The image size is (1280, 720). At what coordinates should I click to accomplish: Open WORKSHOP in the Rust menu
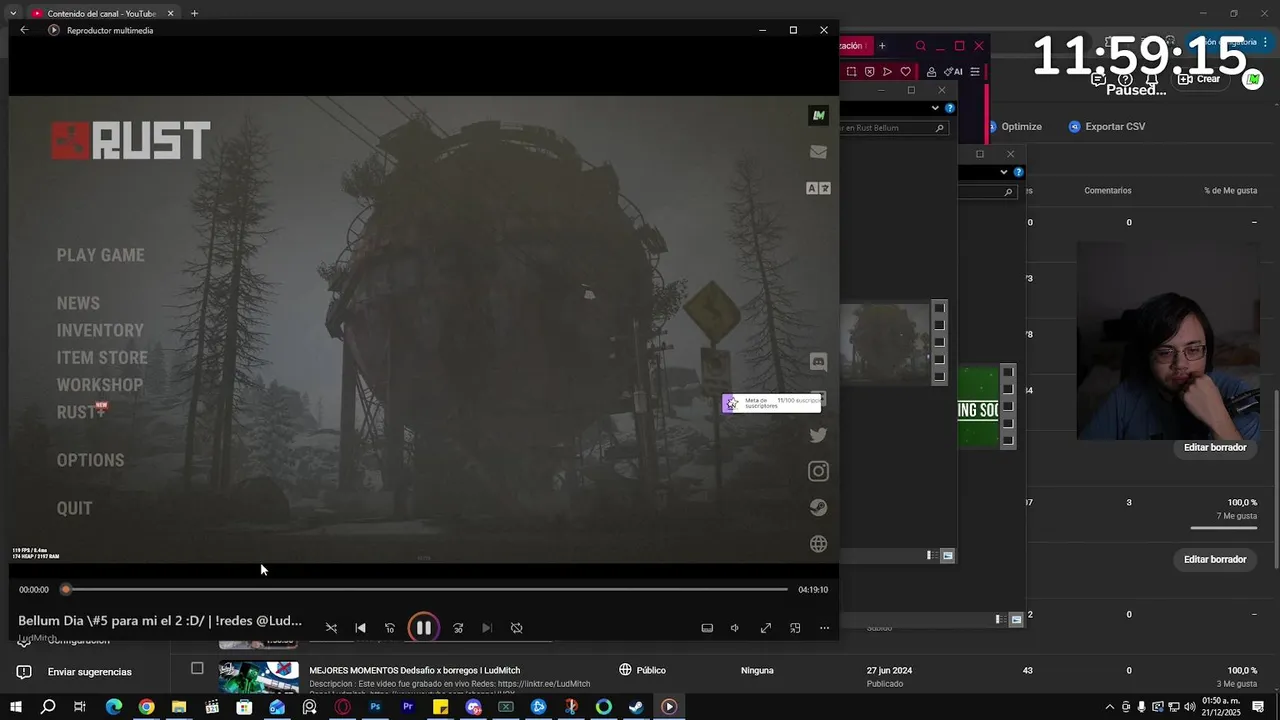point(99,384)
